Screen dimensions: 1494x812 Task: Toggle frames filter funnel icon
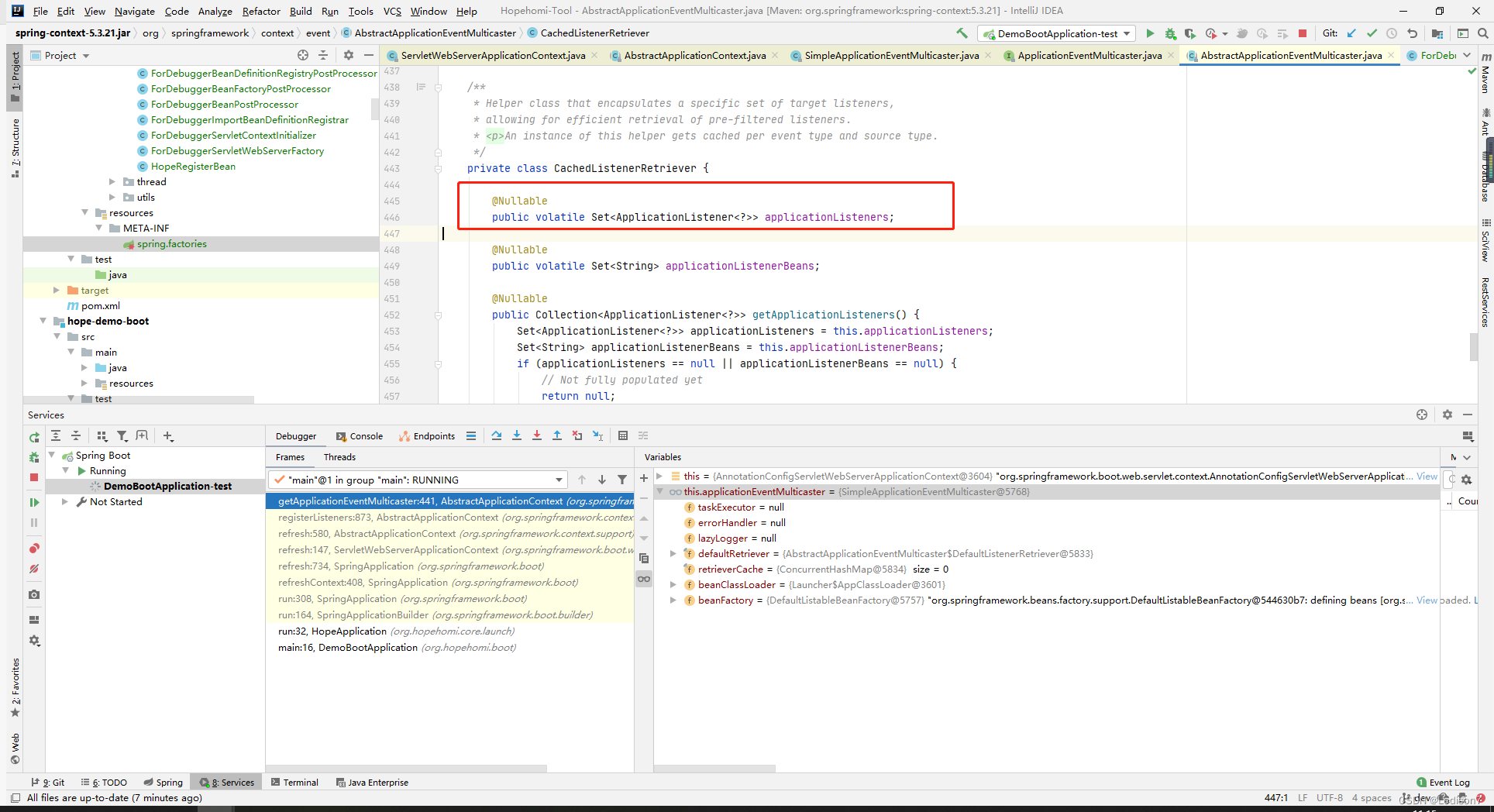click(x=622, y=480)
